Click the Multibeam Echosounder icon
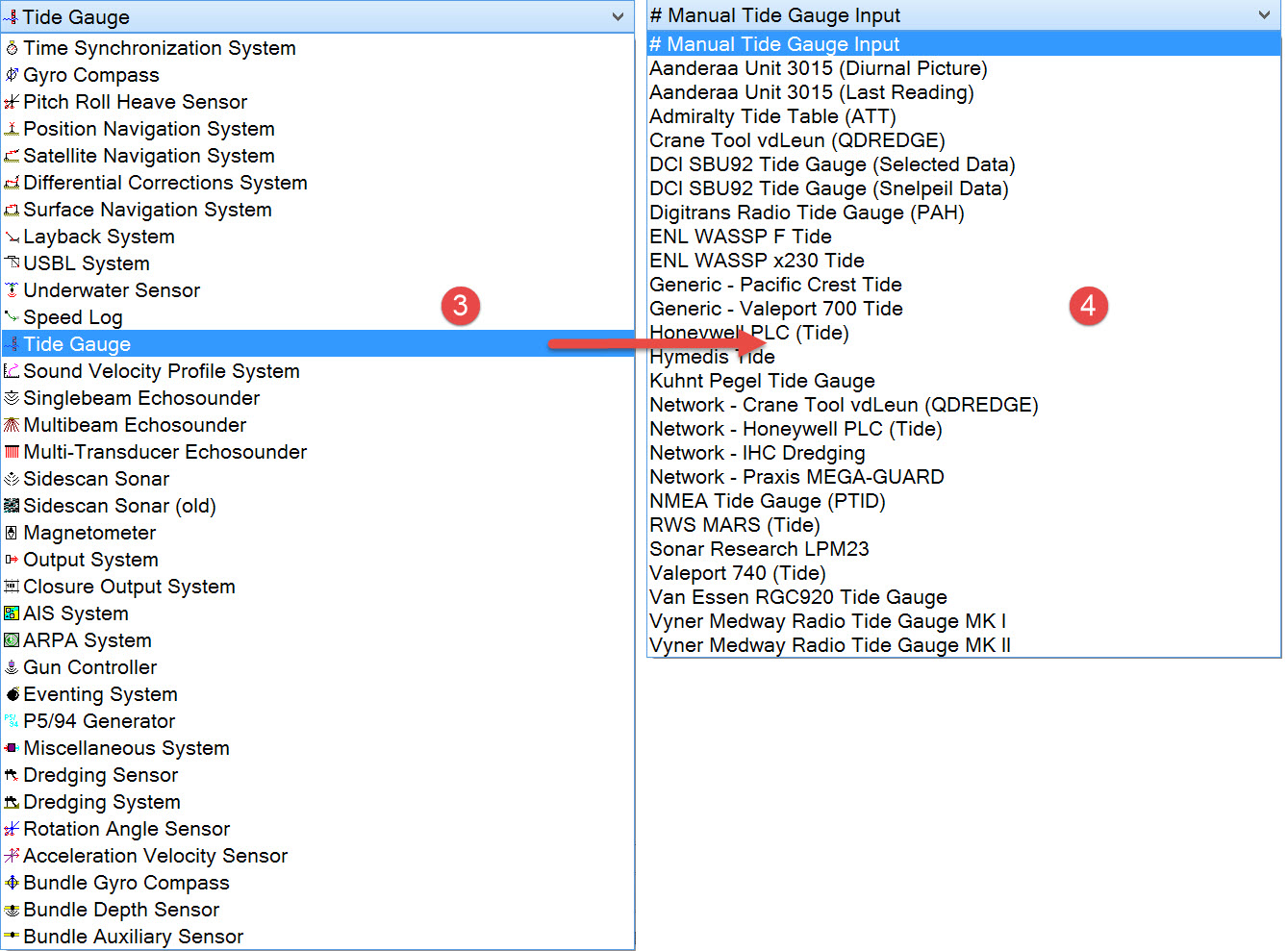 tap(12, 425)
